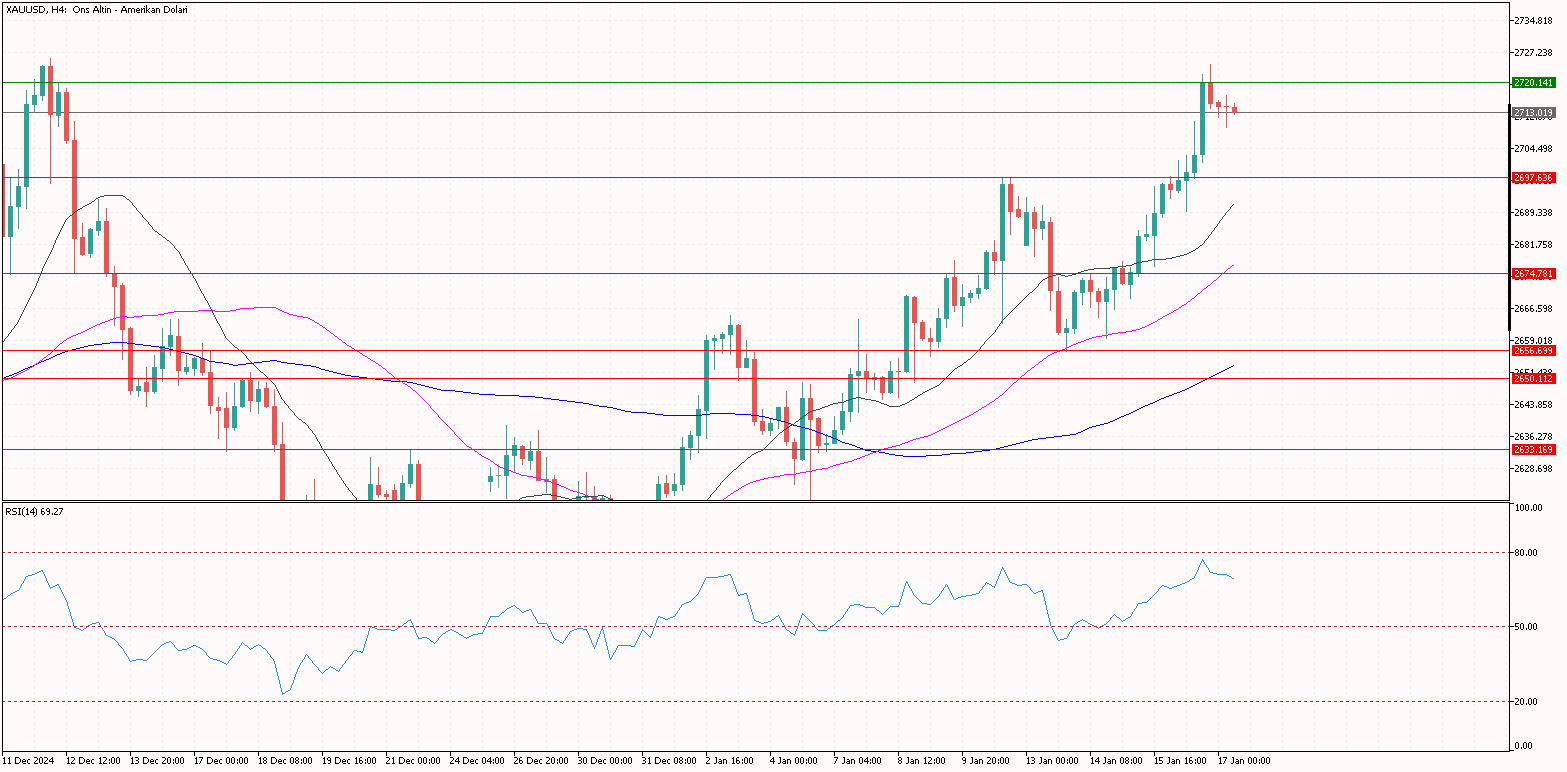Click the '11 Dec 2024' time axis label

(30, 761)
